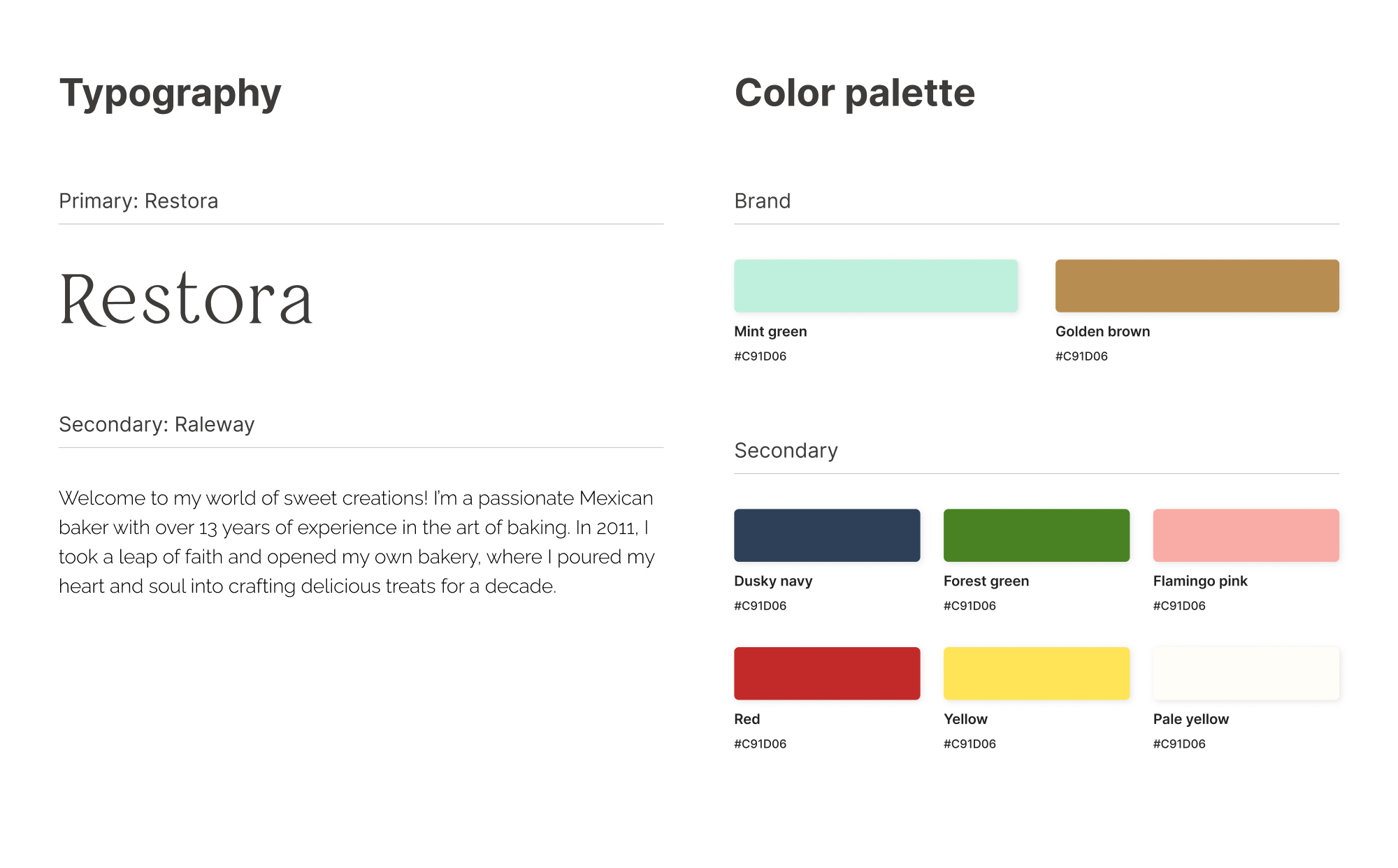Click hex code under Pale yellow

tap(1179, 744)
